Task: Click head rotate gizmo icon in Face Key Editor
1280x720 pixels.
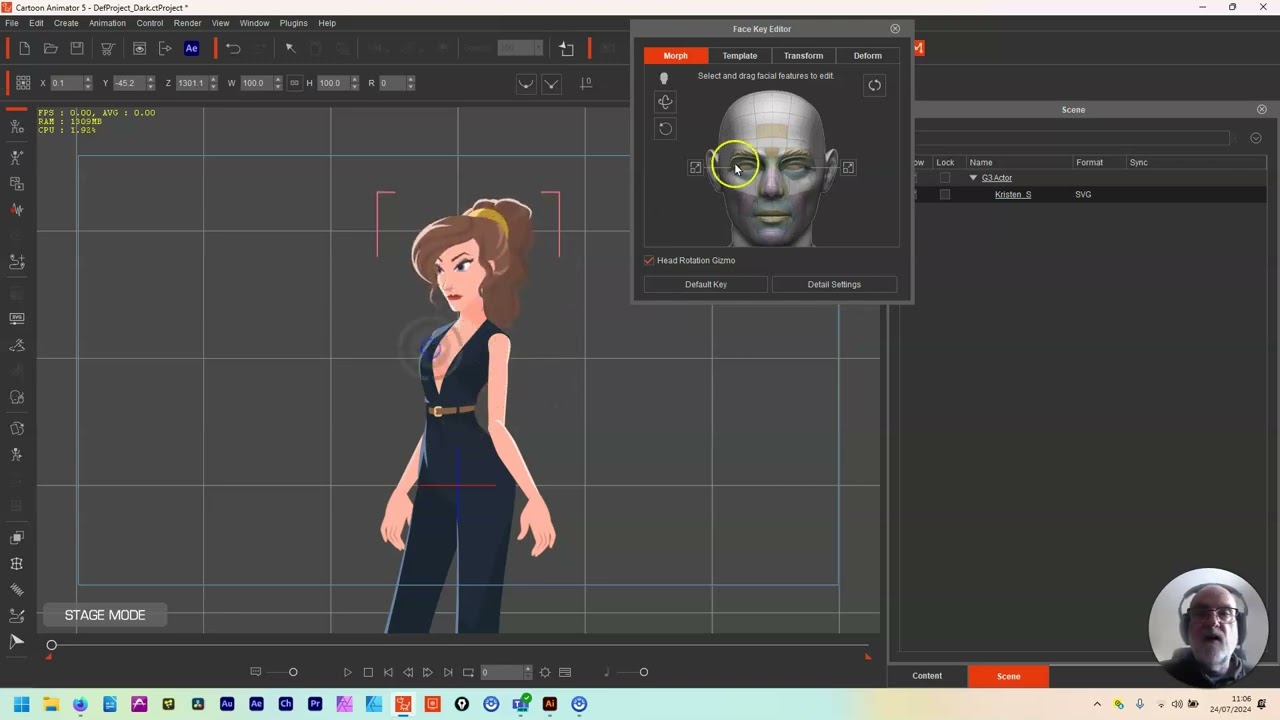Action: tap(665, 101)
